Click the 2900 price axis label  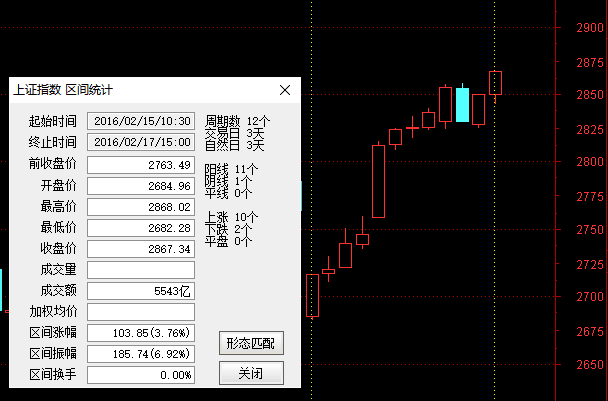(590, 28)
